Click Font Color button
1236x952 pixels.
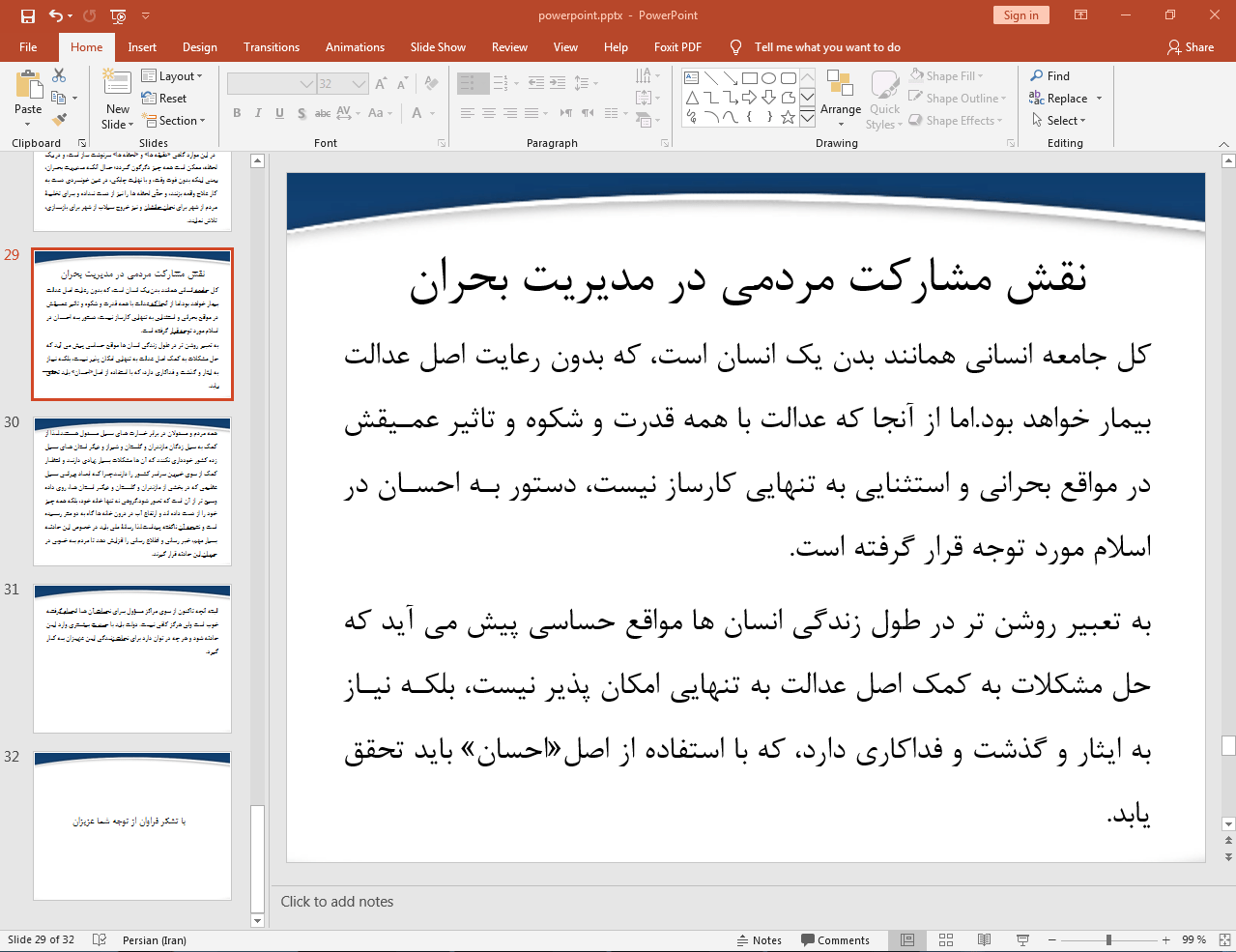tap(417, 113)
